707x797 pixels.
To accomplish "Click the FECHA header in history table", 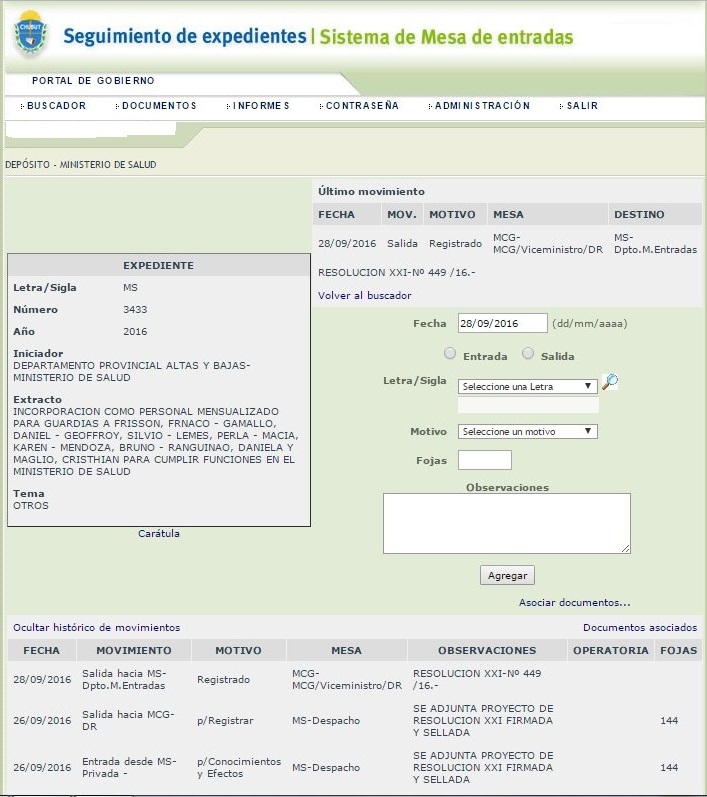I will point(42,650).
